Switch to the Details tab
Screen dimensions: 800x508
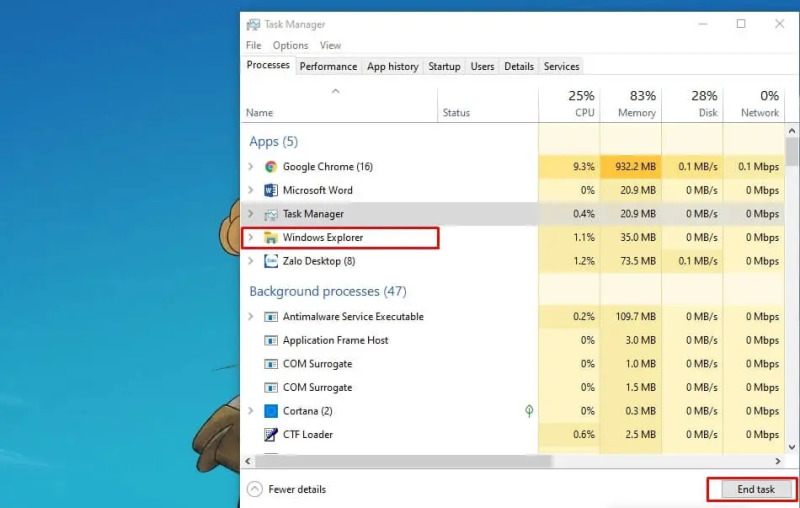coord(519,66)
